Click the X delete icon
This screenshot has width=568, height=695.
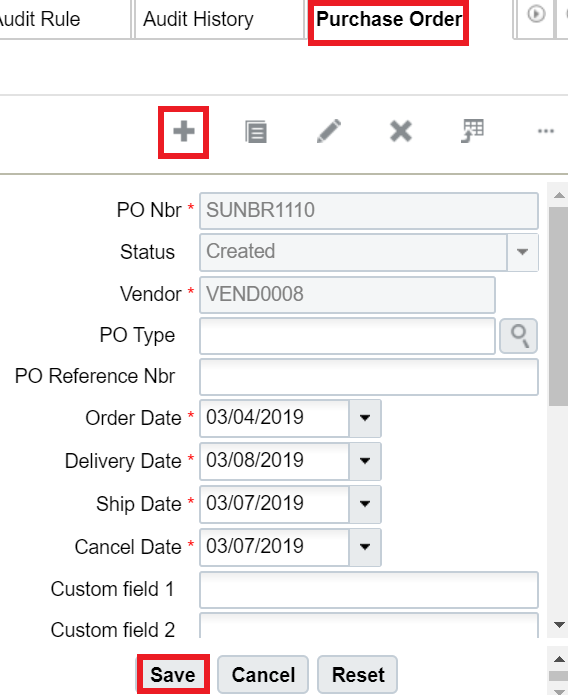[401, 131]
